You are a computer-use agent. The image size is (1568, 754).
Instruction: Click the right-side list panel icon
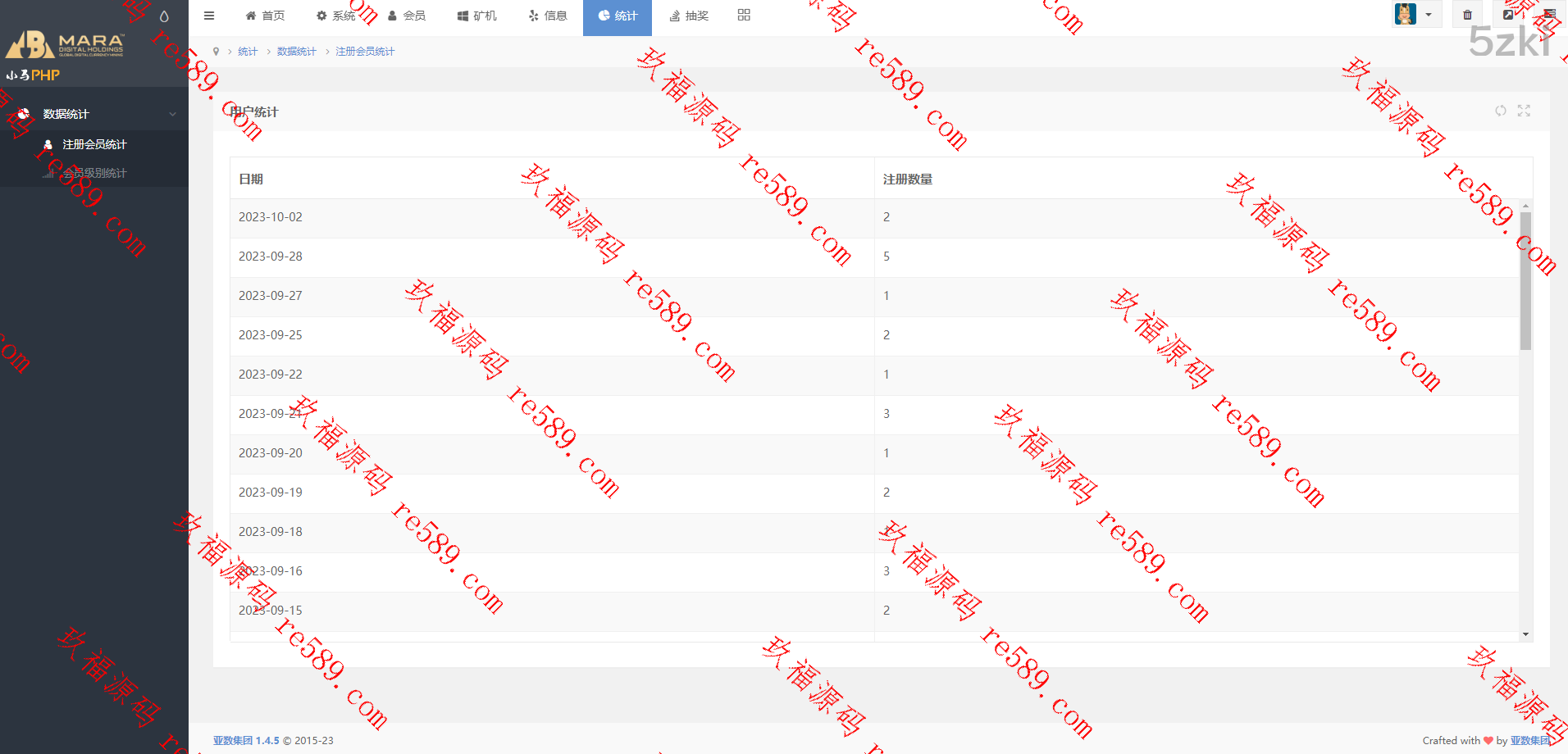click(x=1549, y=15)
